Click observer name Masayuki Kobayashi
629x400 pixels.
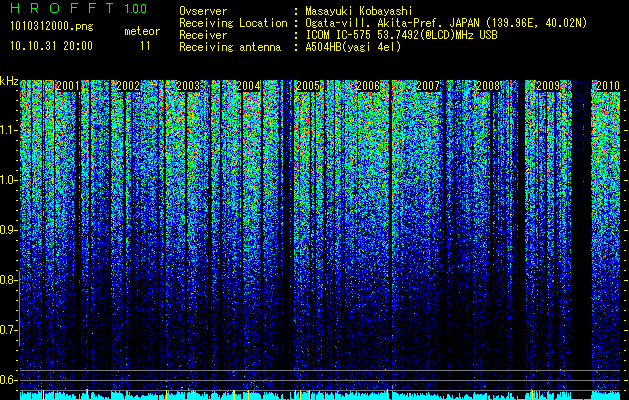point(359,11)
